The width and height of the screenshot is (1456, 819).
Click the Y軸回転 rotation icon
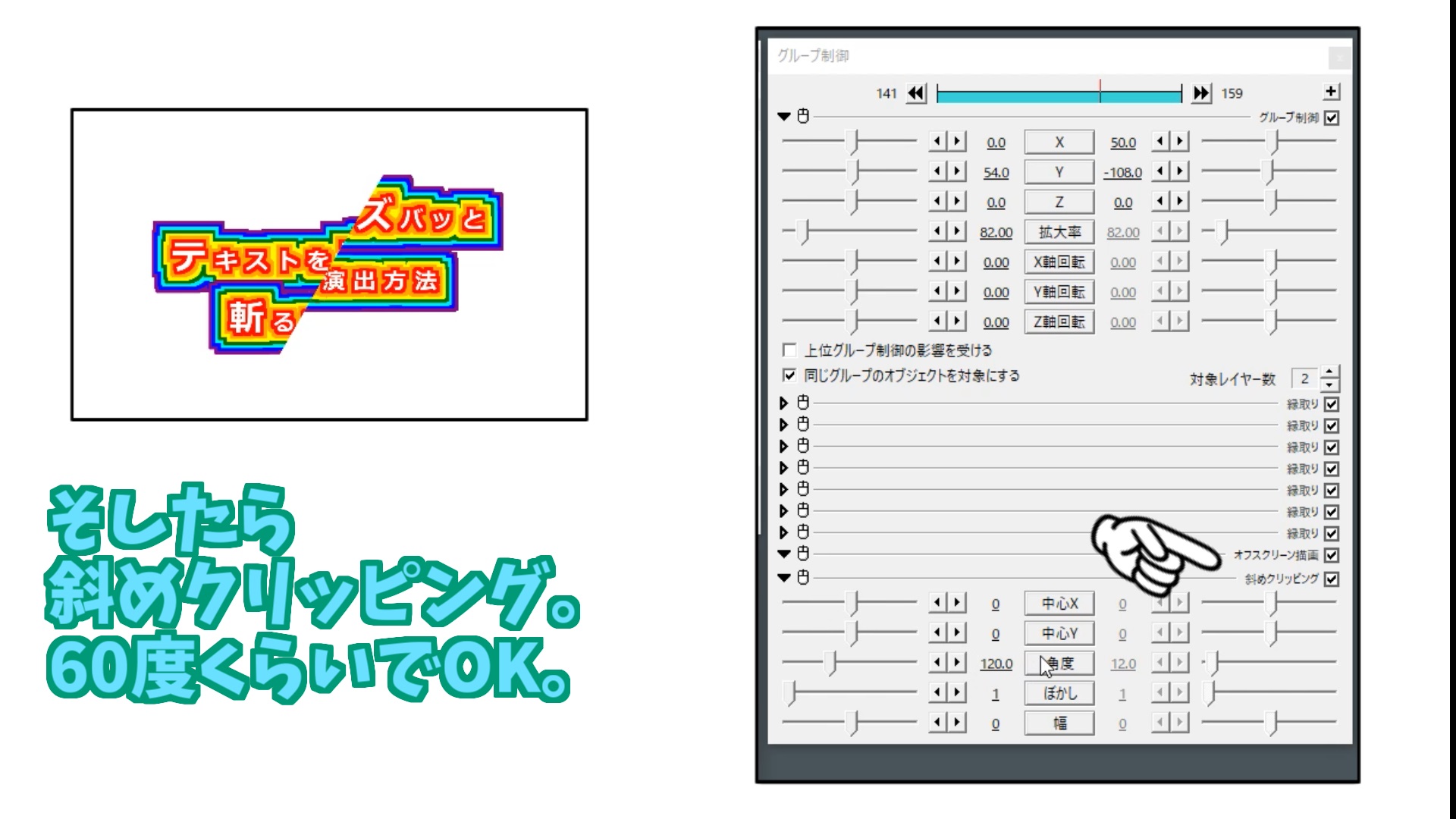[1060, 291]
